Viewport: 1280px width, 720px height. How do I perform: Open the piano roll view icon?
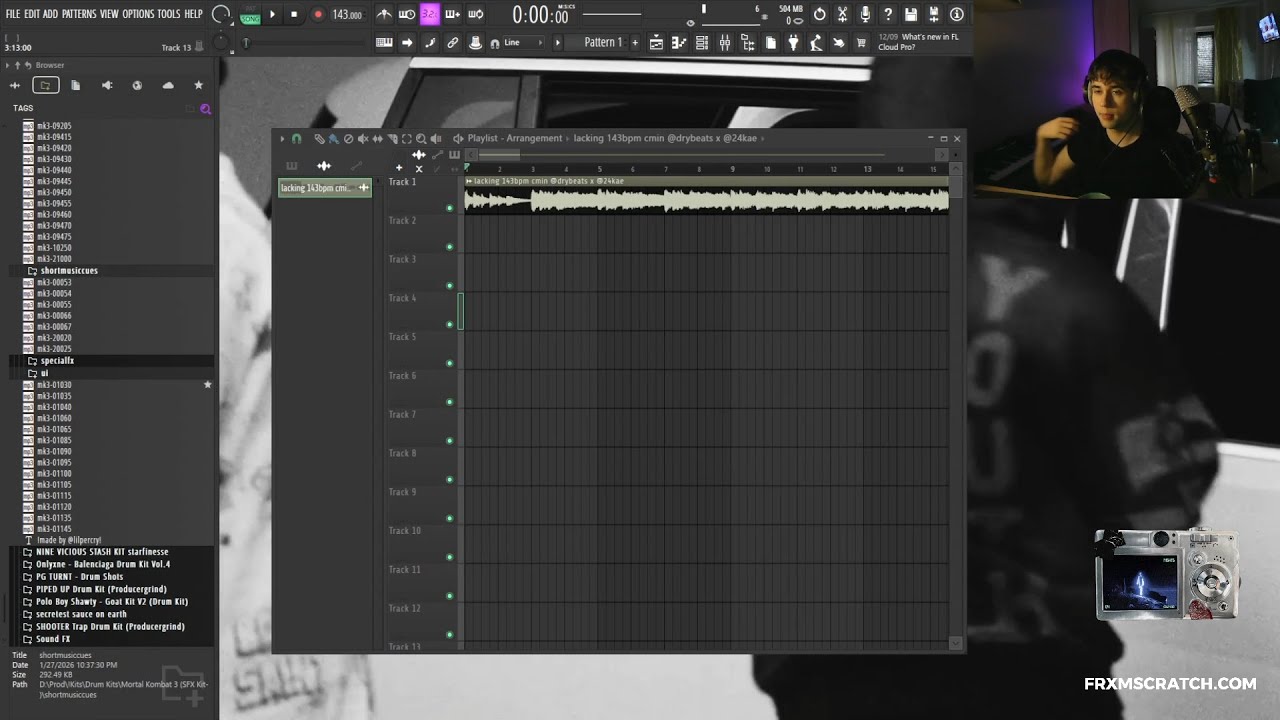(679, 43)
